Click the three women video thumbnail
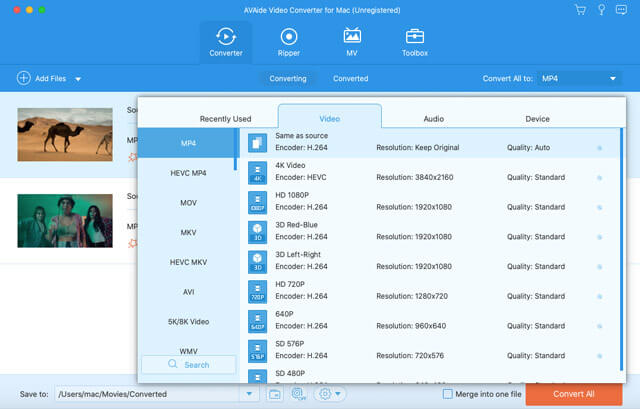Image resolution: width=640 pixels, height=409 pixels. click(x=65, y=221)
